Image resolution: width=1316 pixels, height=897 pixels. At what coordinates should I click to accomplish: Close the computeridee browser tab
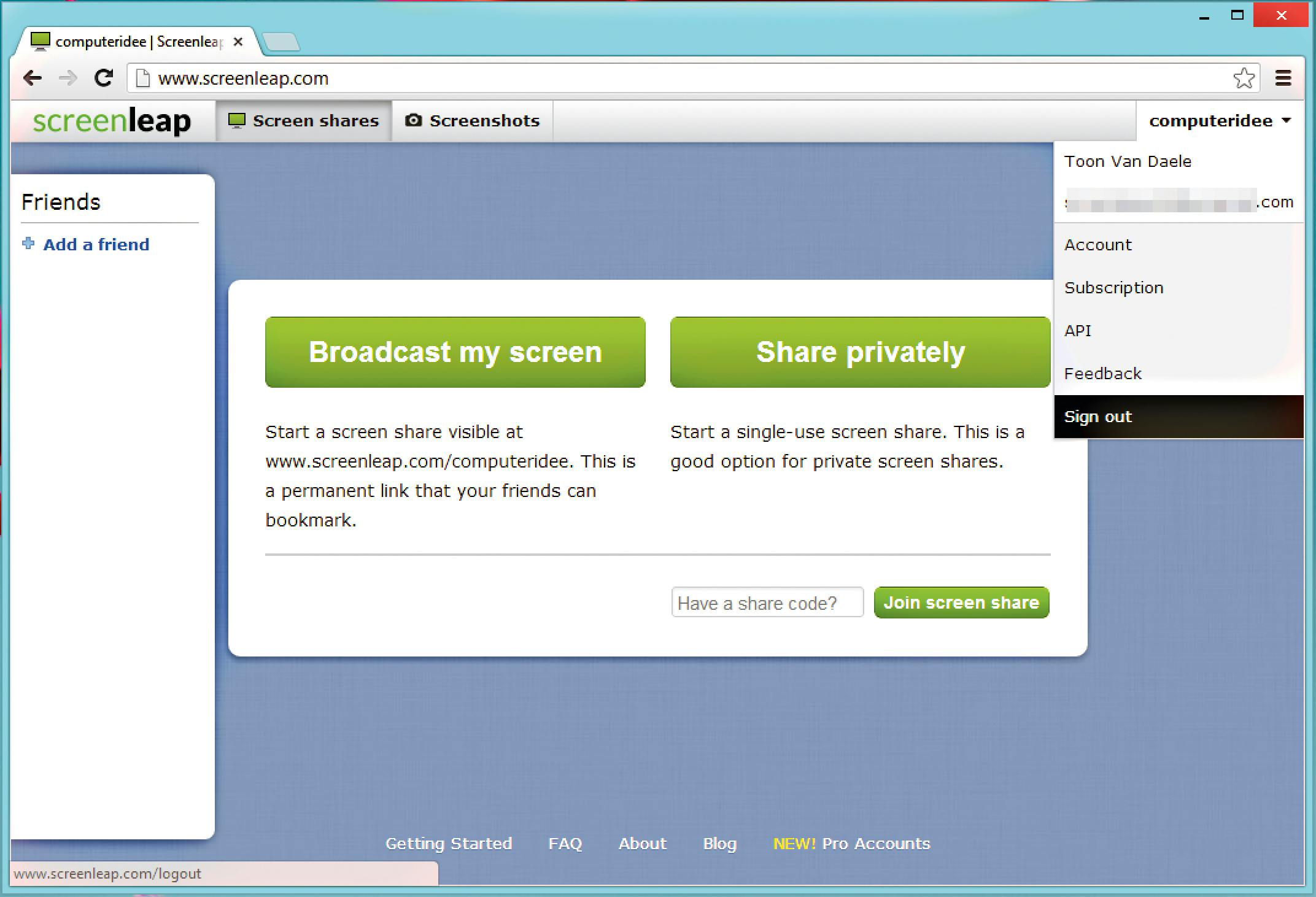tap(238, 42)
